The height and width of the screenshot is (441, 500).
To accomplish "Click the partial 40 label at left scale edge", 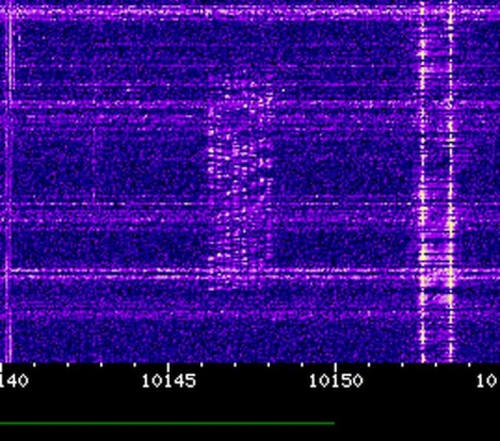I will click(14, 381).
